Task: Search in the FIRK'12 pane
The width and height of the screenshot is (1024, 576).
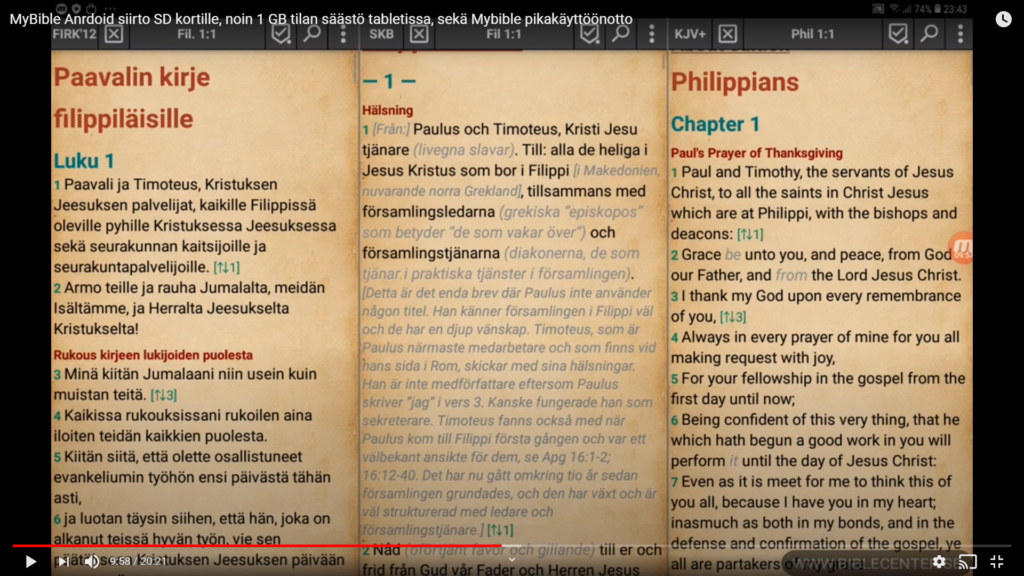Action: 312,33
